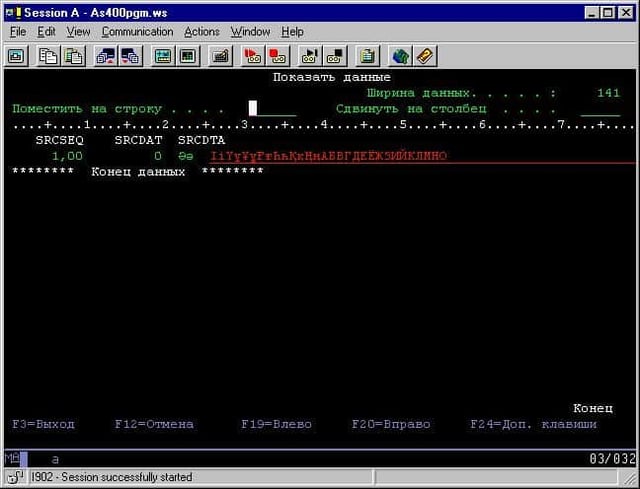This screenshot has height=489, width=640.
Task: Click the Session A title bar icon
Action: pyautogui.click(x=13, y=13)
